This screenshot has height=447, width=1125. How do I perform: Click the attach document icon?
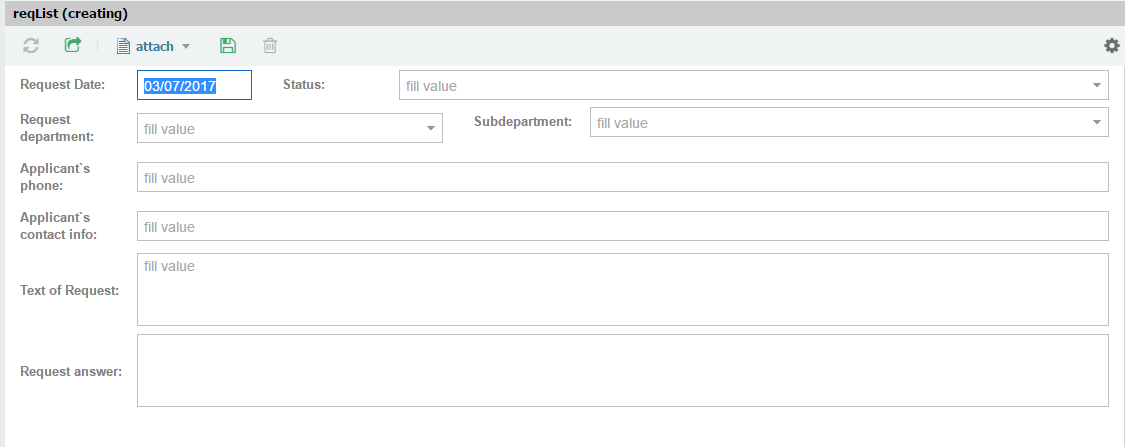124,46
